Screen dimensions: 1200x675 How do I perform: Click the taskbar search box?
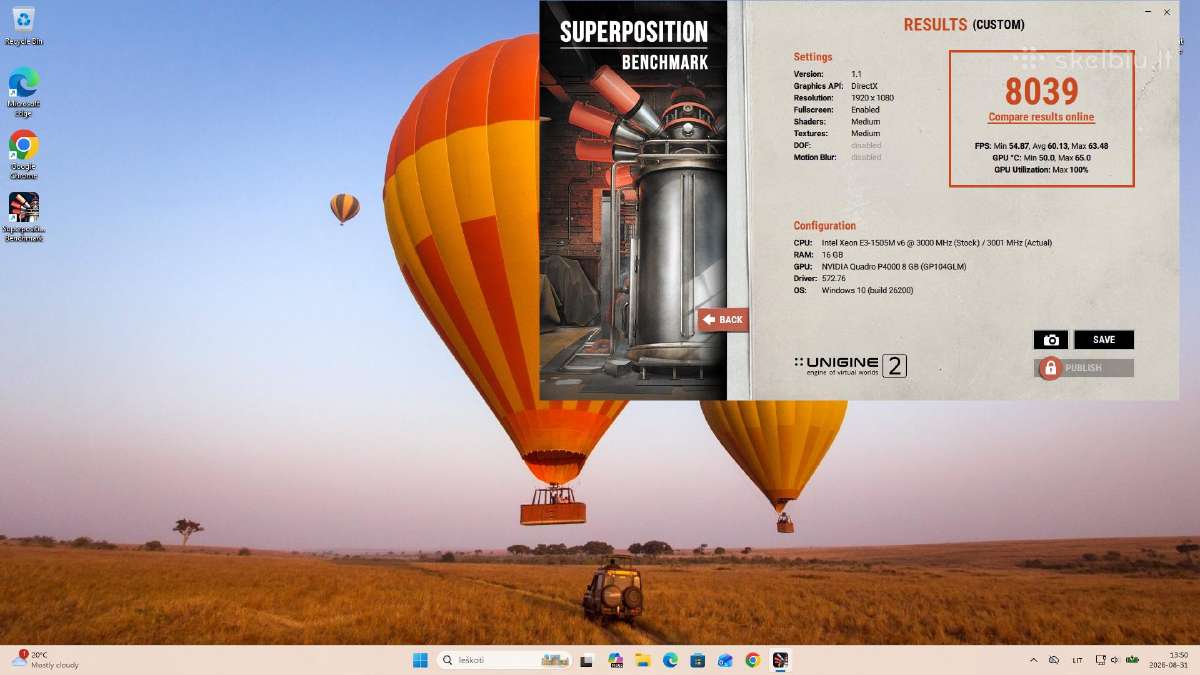point(504,660)
